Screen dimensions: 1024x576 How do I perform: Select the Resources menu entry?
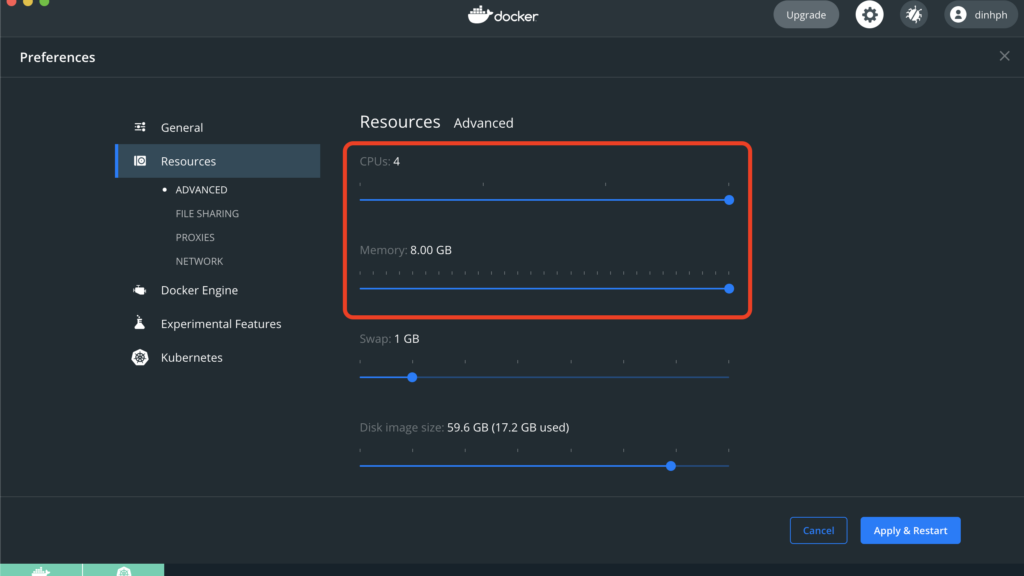(x=189, y=161)
